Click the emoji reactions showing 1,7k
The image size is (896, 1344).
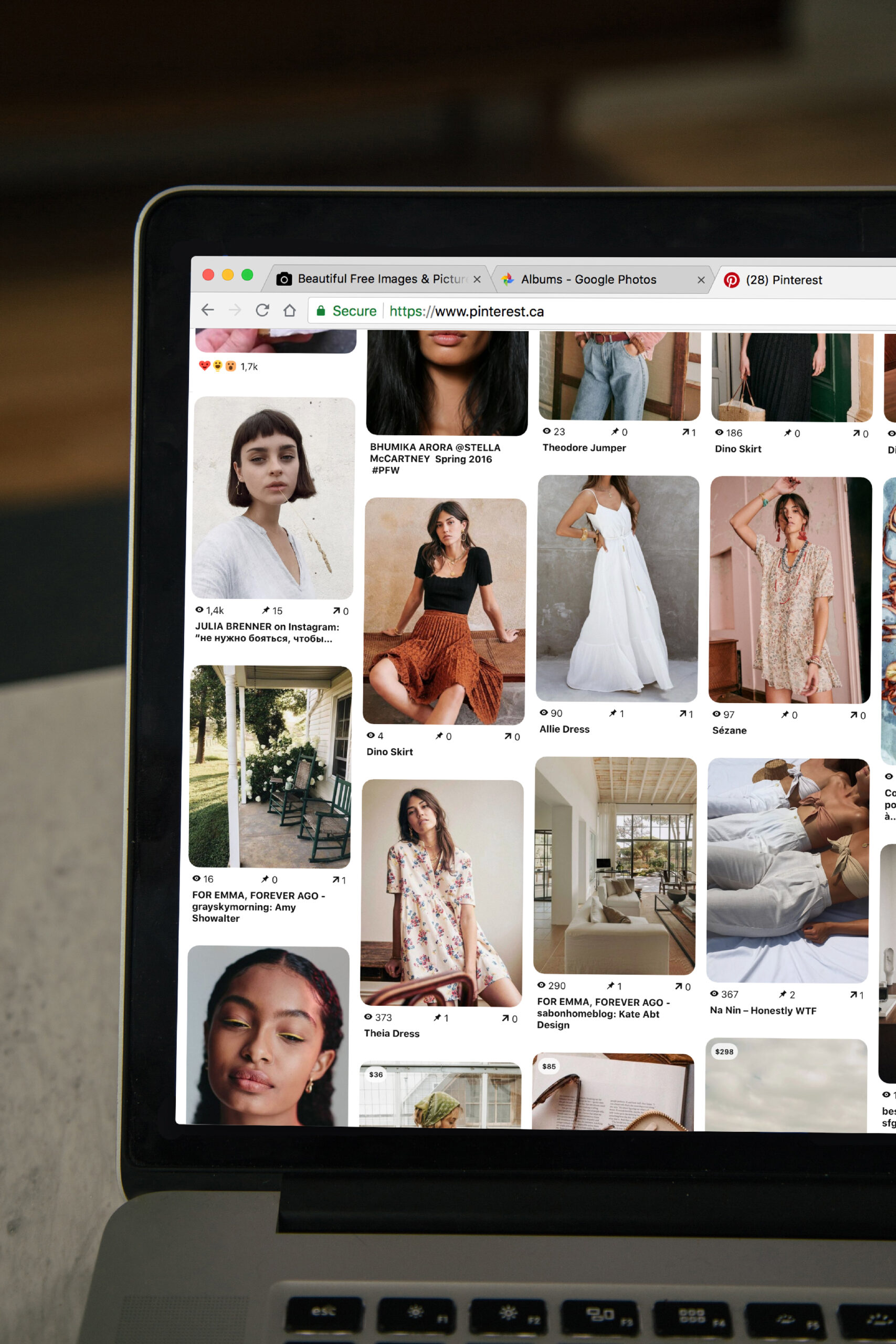[x=217, y=366]
